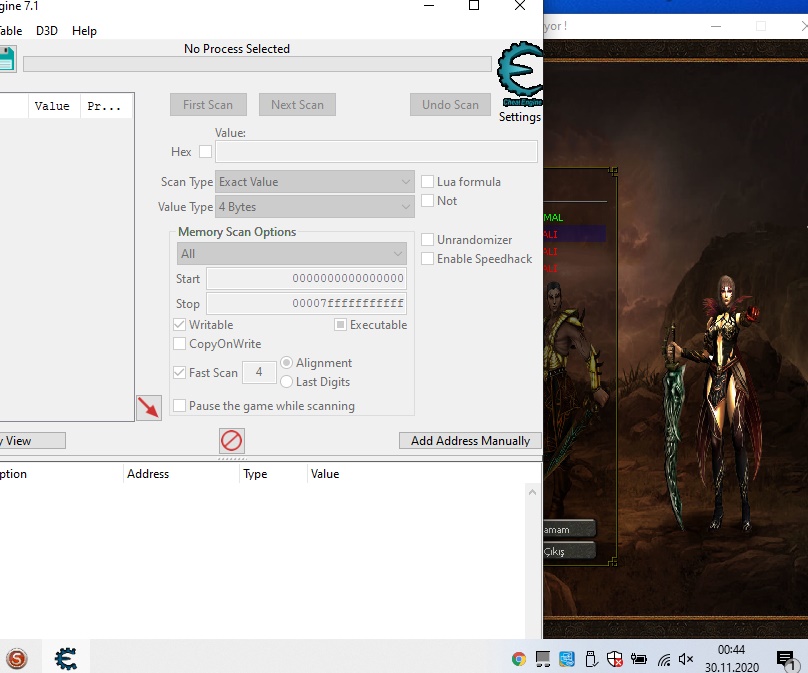Select the Last Digits radio button
The height and width of the screenshot is (673, 808).
(287, 382)
